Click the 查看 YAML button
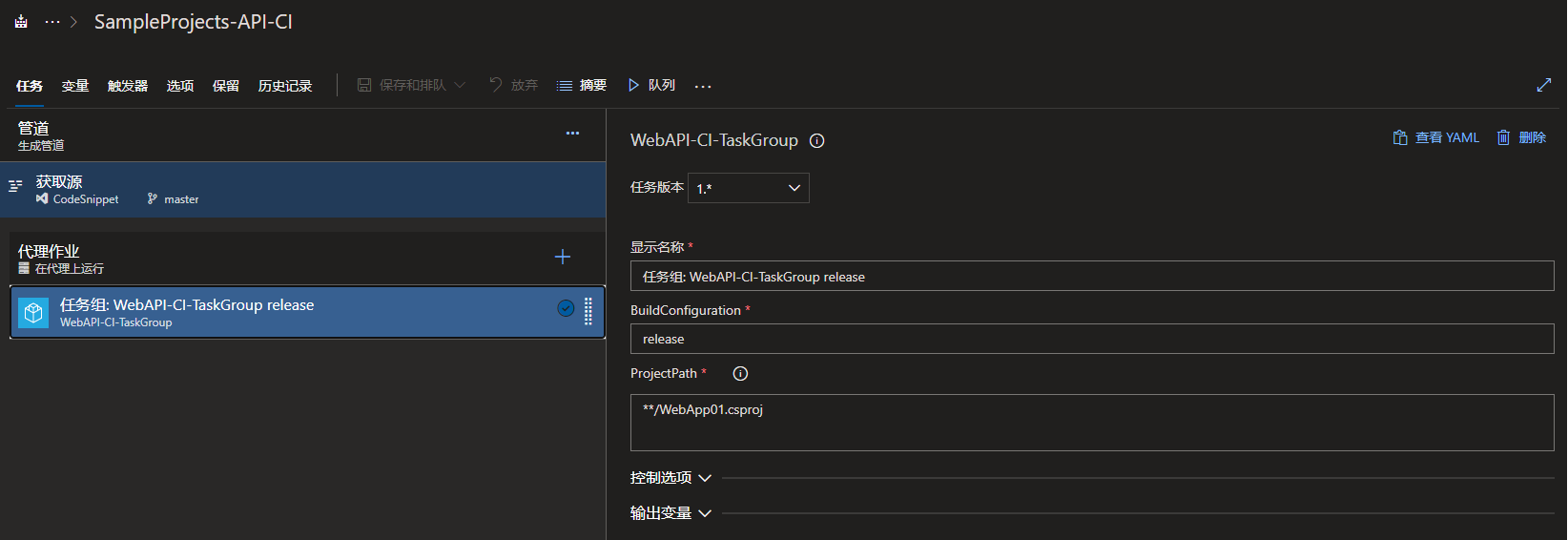 click(x=1436, y=137)
